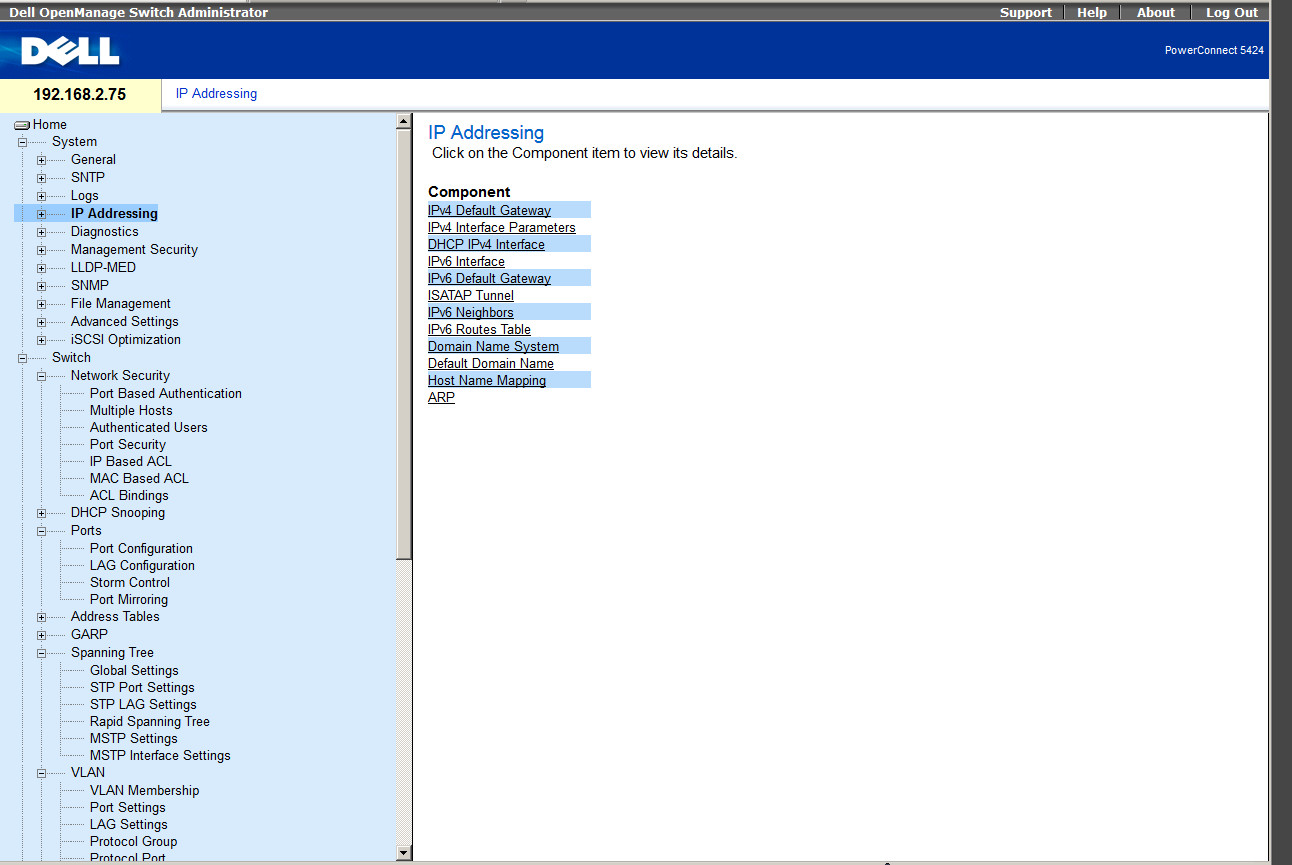Expand the General tree node
Viewport: 1292px width, 865px height.
[x=41, y=160]
